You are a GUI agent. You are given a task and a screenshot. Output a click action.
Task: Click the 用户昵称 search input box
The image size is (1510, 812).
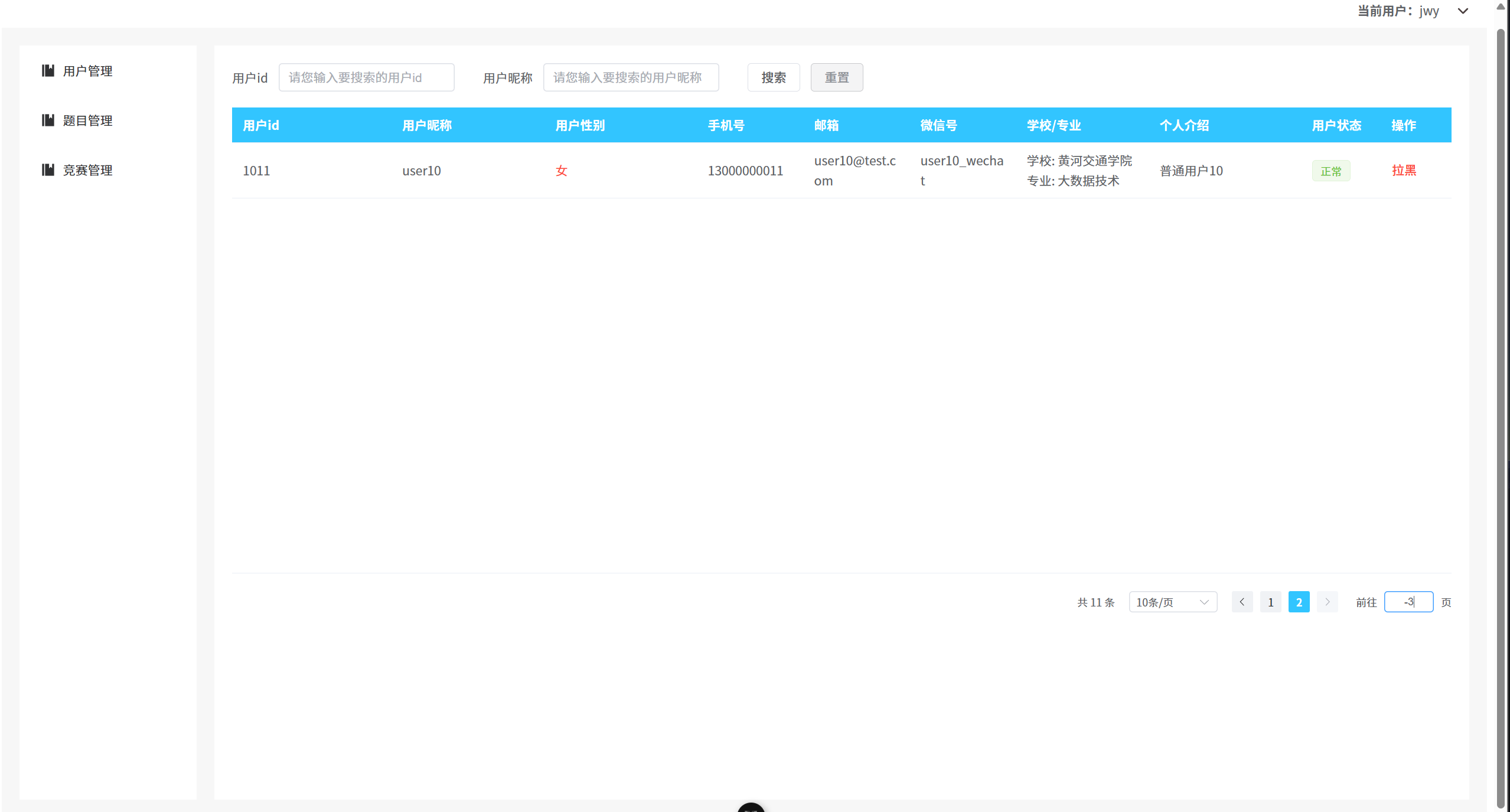click(x=631, y=77)
